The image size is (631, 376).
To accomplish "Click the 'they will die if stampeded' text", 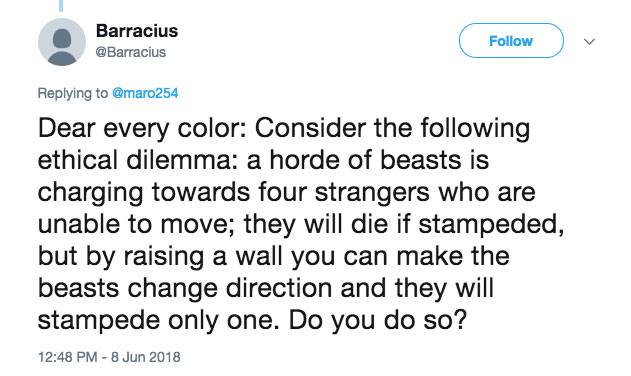I will (x=403, y=225).
